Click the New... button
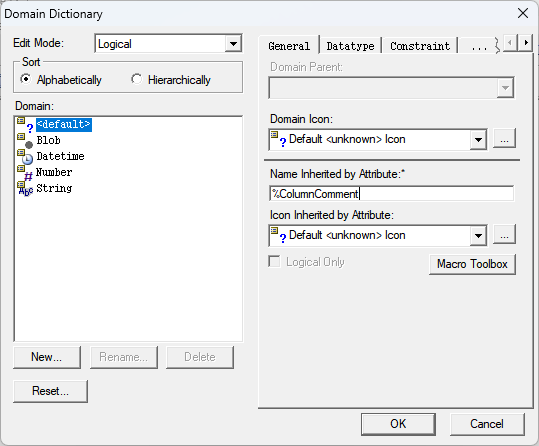The image size is (539, 446). point(47,357)
